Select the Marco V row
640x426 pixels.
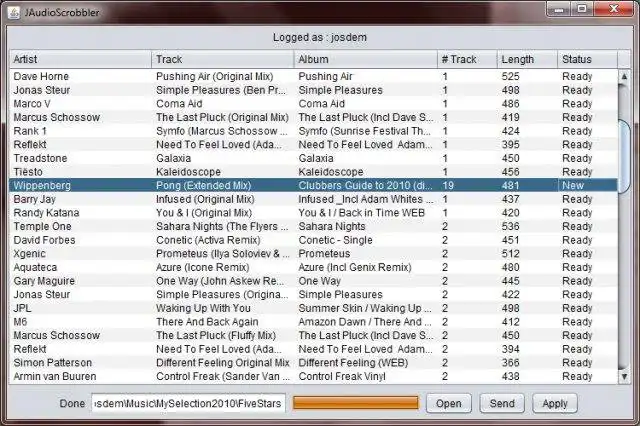(x=313, y=104)
